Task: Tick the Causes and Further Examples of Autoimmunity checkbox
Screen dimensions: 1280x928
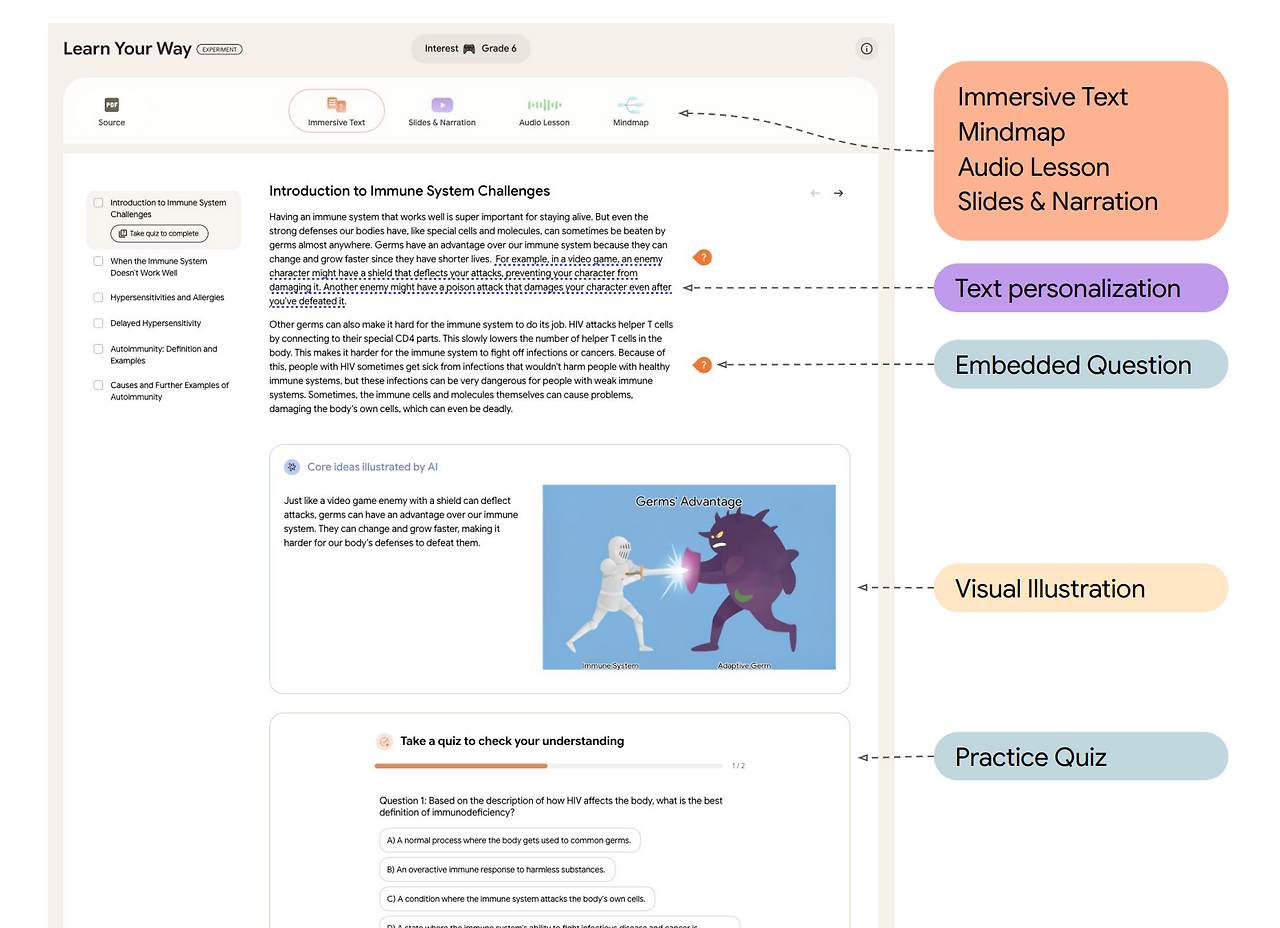Action: click(98, 385)
